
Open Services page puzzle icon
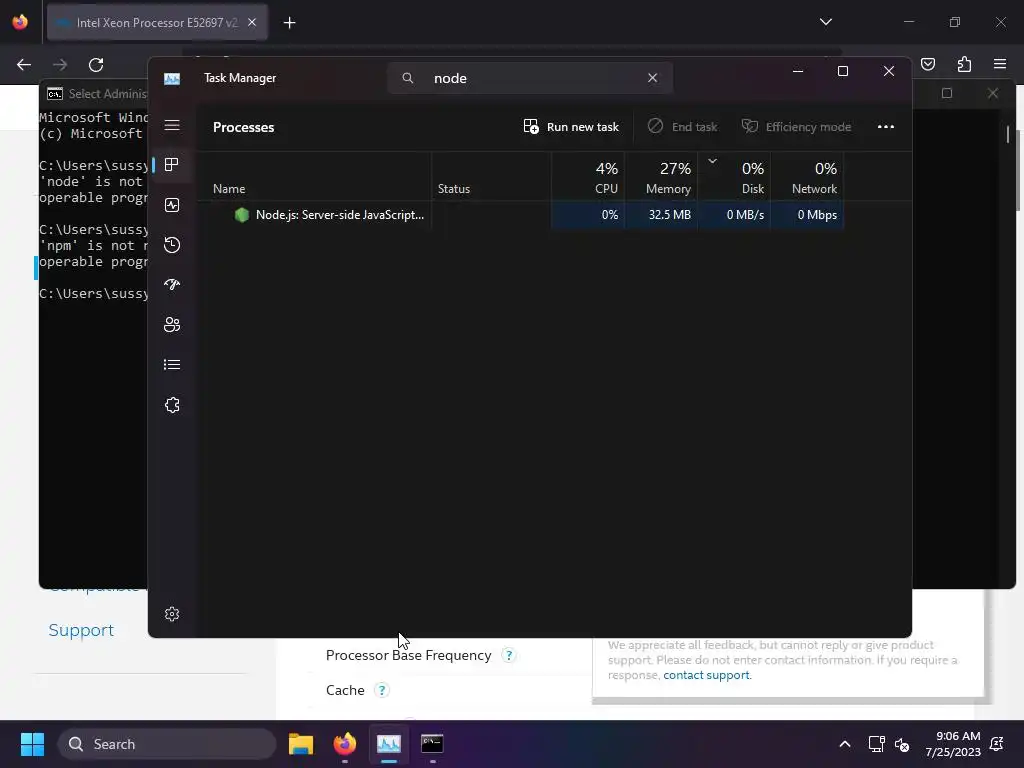point(172,405)
